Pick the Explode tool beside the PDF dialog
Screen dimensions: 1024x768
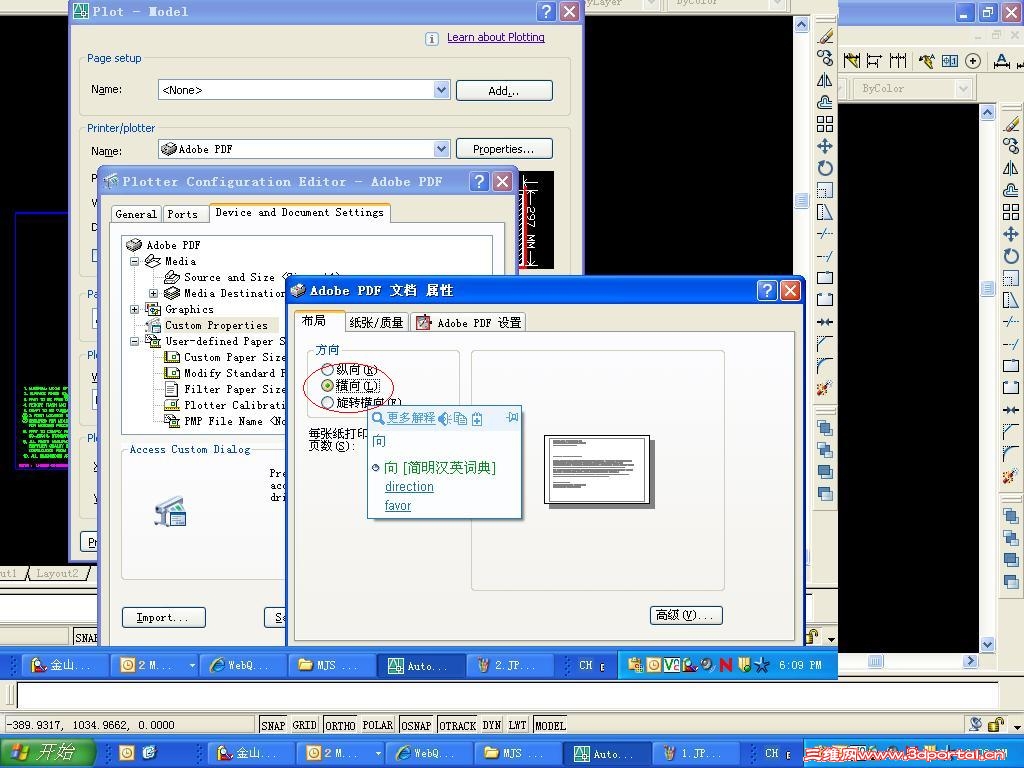pos(824,388)
